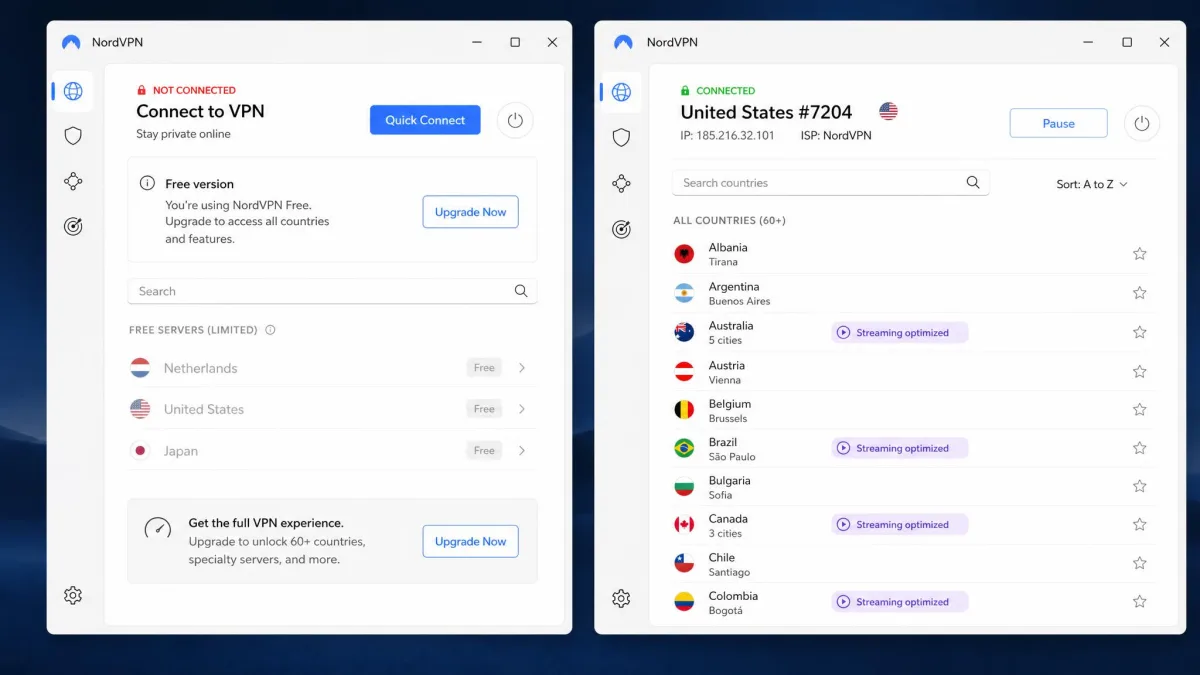The width and height of the screenshot is (1200, 675).
Task: Open the Sort: A to Z dropdown
Action: (x=1091, y=184)
